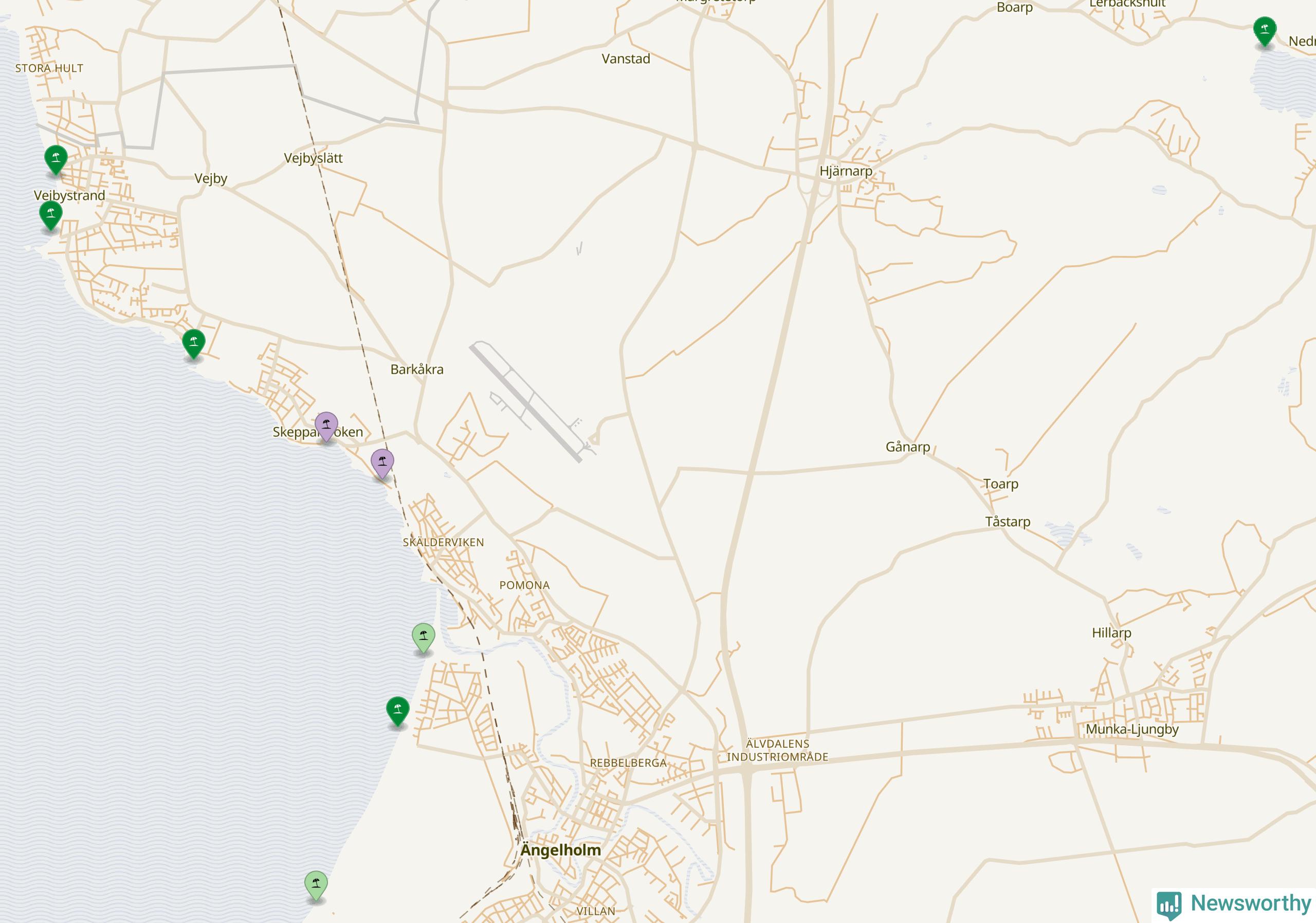
Task: Click the Toarp label
Action: tap(1001, 484)
